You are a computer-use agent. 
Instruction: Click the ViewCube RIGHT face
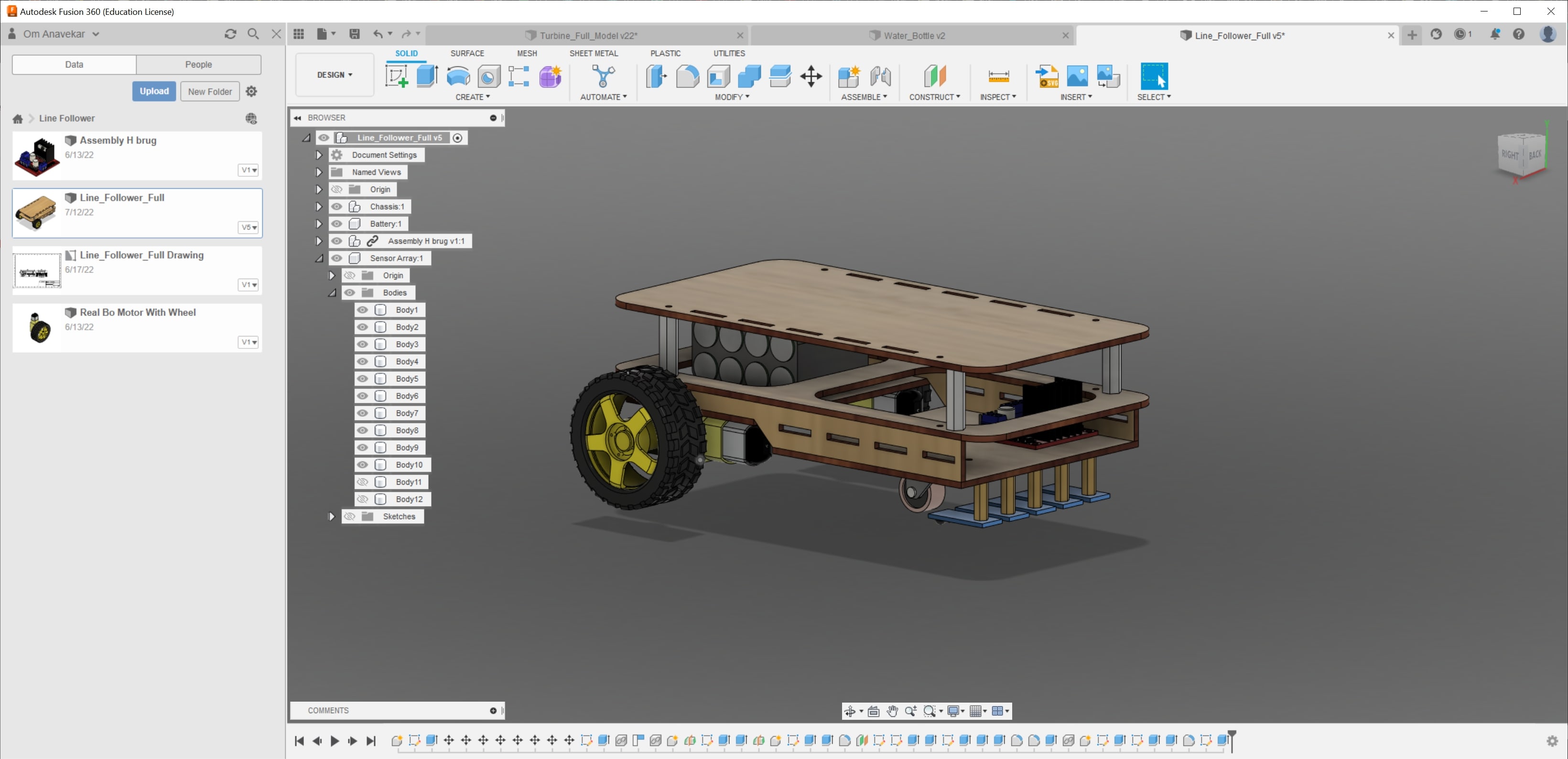tap(1510, 154)
